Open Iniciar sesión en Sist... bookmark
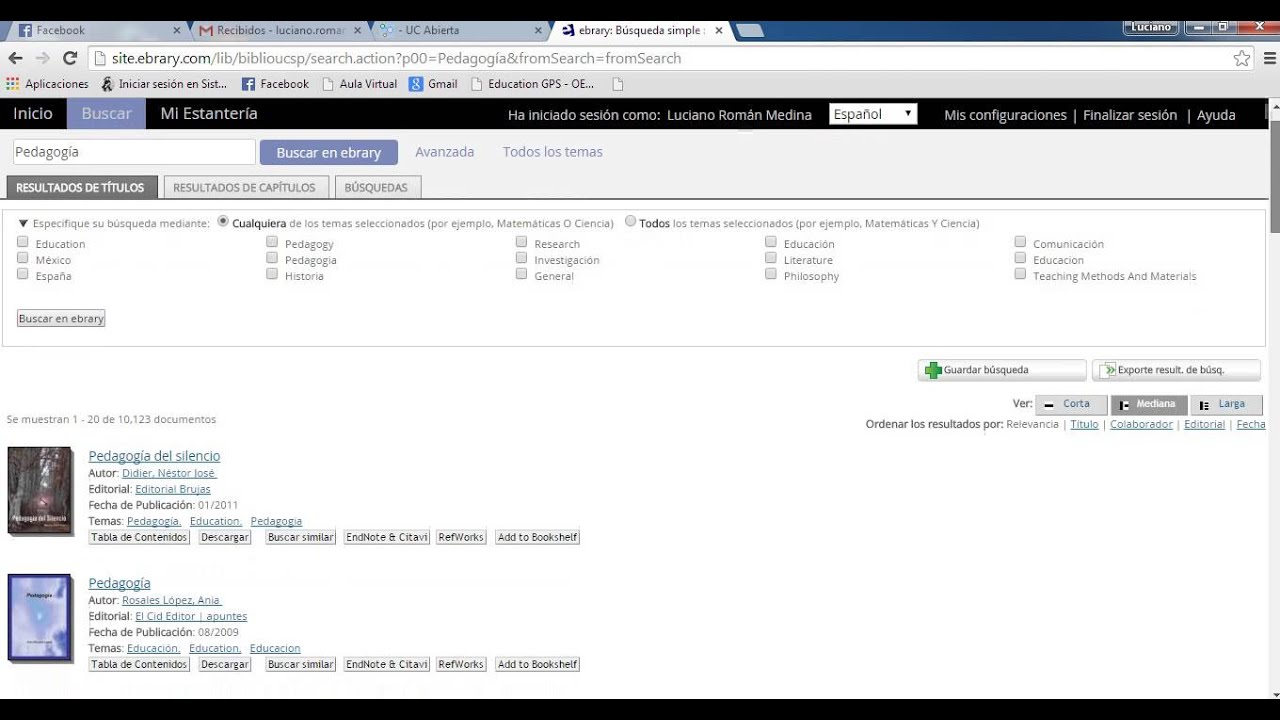The image size is (1280, 720). [165, 84]
